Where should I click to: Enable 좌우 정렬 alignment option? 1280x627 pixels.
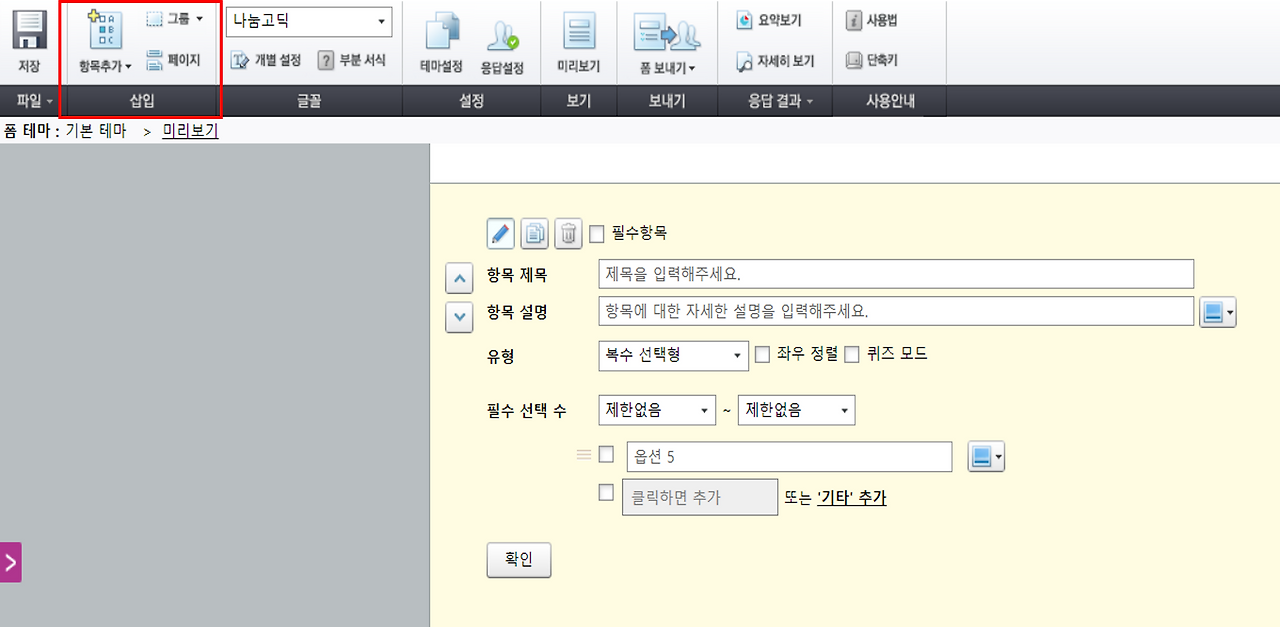coord(761,354)
